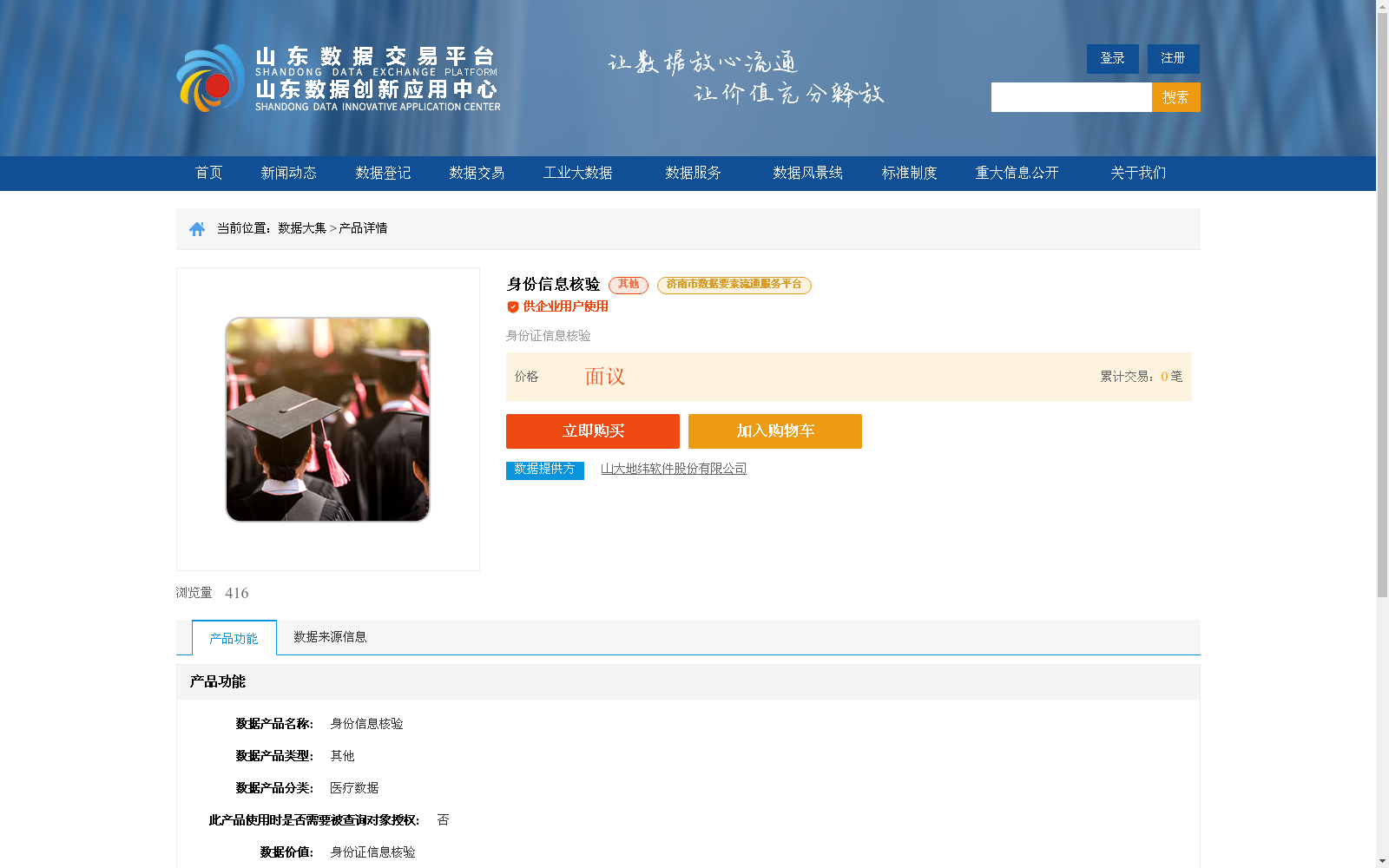Click the 济南市数据要素流通服务平台 tag
The width and height of the screenshot is (1389, 868).
pyautogui.click(x=734, y=285)
